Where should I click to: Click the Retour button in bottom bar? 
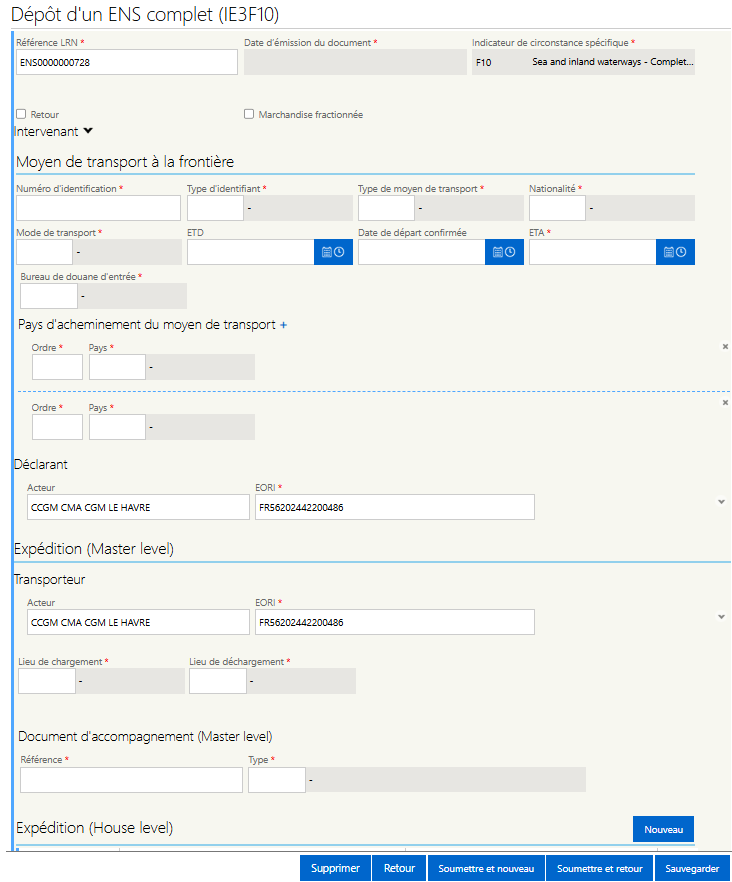[x=399, y=868]
